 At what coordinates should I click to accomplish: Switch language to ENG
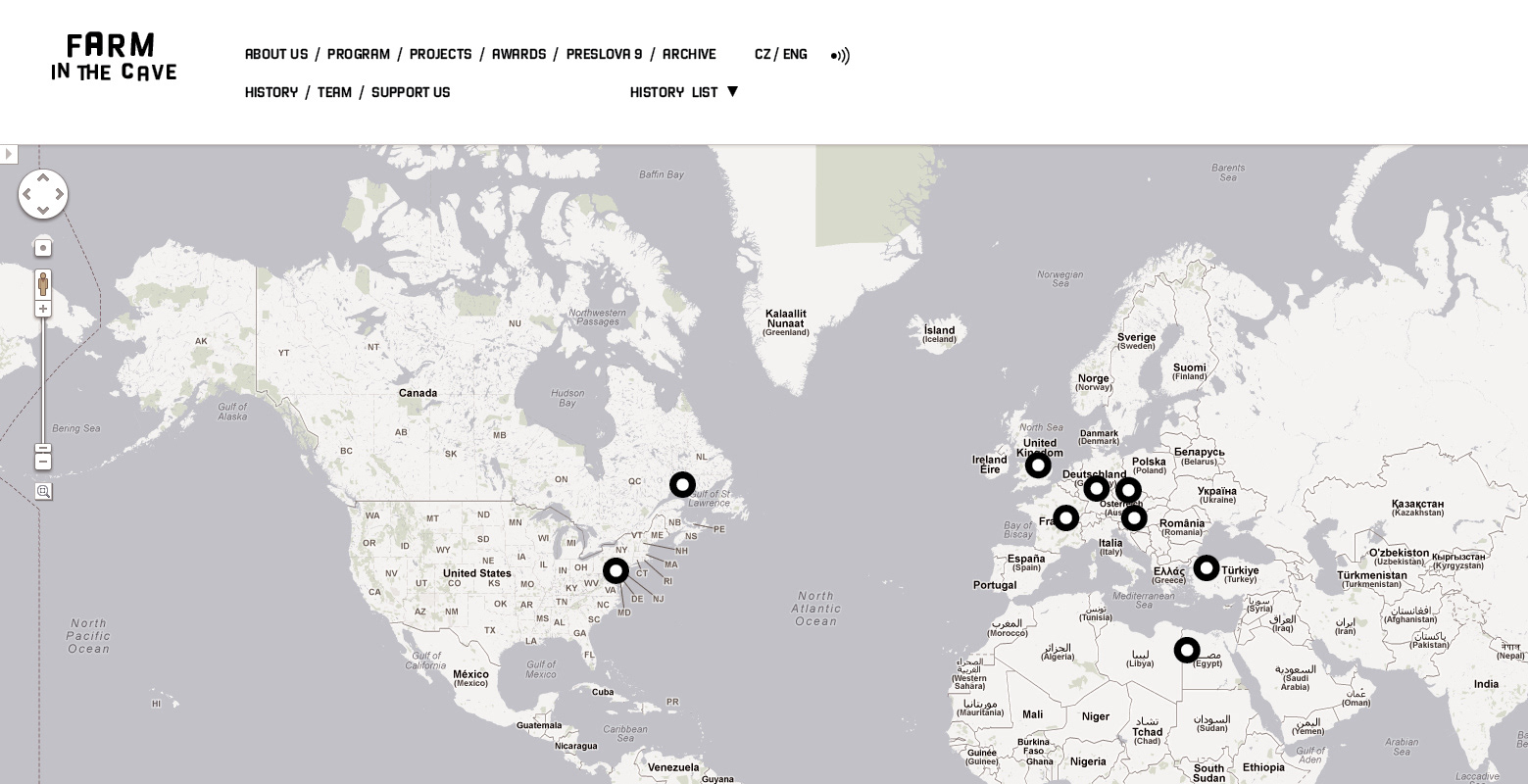(795, 55)
